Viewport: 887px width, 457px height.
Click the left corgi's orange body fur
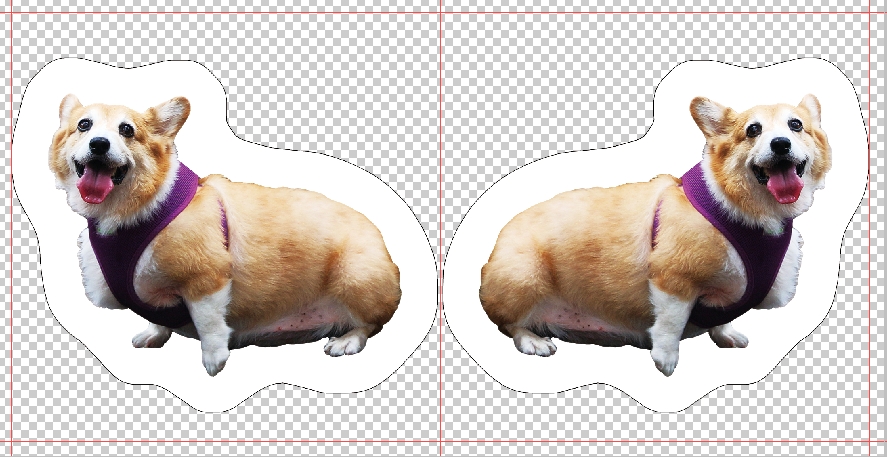tap(300, 250)
